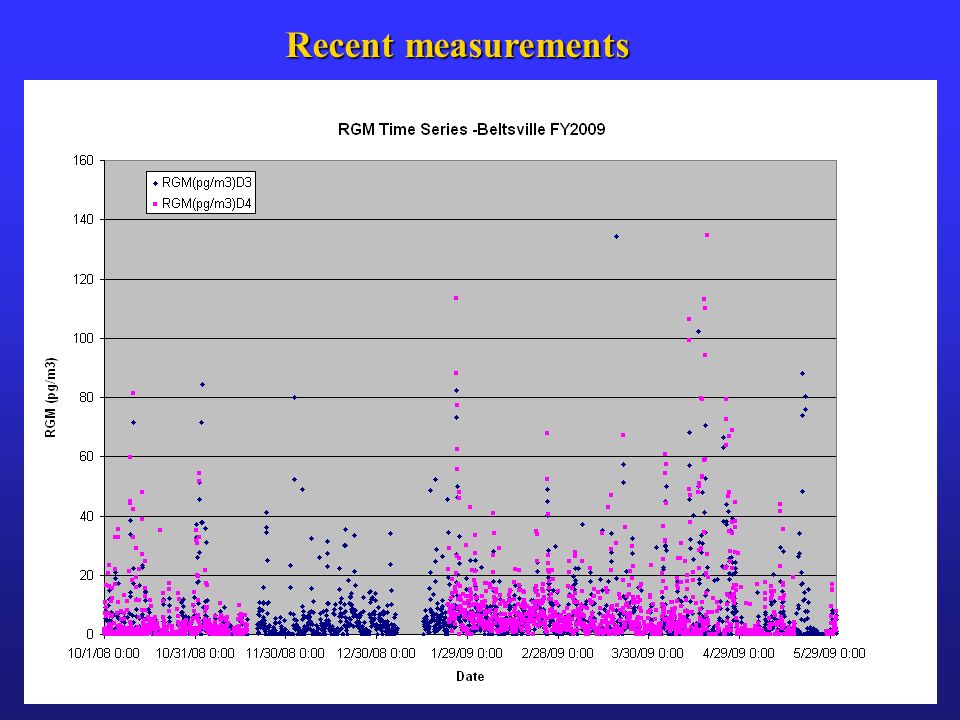Click the y-axis value 20

pyautogui.click(x=86, y=576)
